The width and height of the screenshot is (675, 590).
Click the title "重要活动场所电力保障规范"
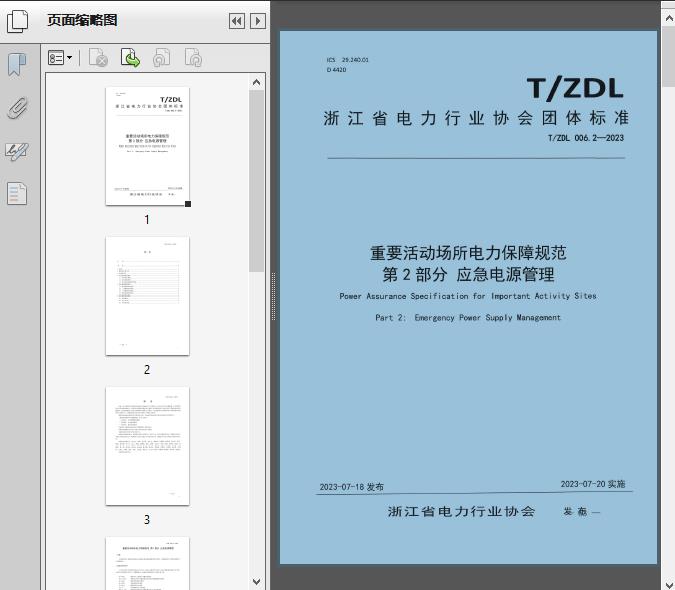tap(468, 253)
